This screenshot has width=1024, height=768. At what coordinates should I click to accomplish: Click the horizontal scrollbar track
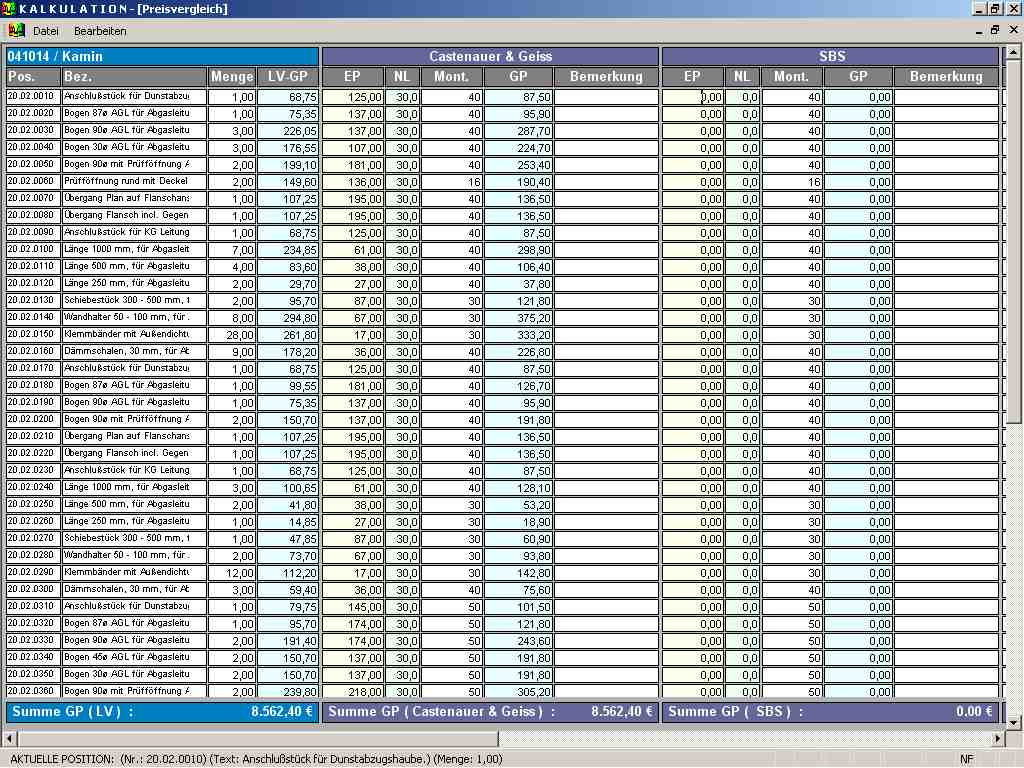pos(500,739)
